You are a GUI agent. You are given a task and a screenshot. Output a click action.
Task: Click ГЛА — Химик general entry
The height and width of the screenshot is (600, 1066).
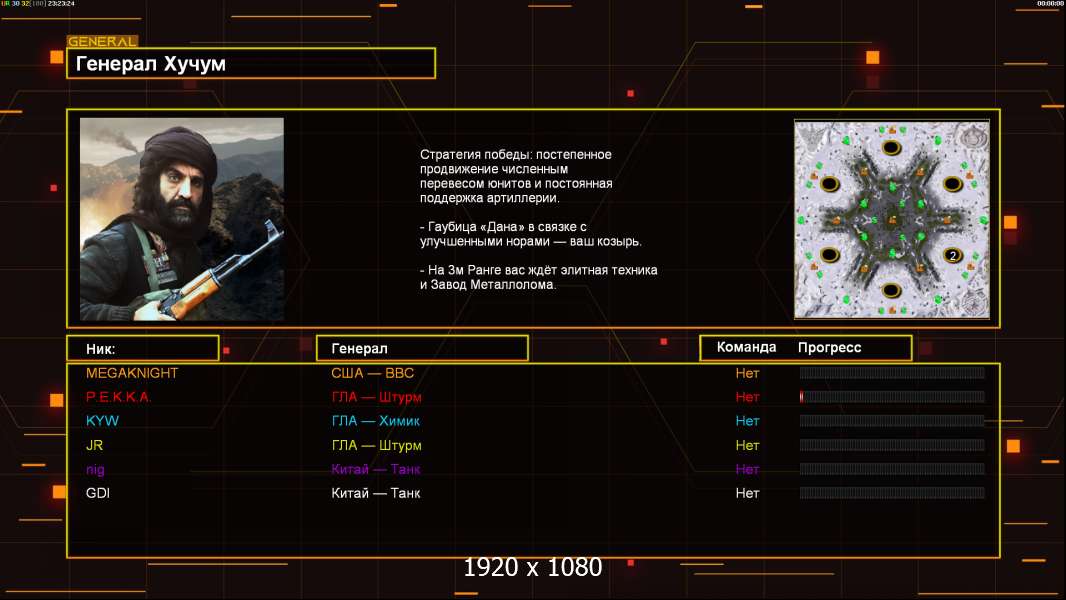click(375, 421)
